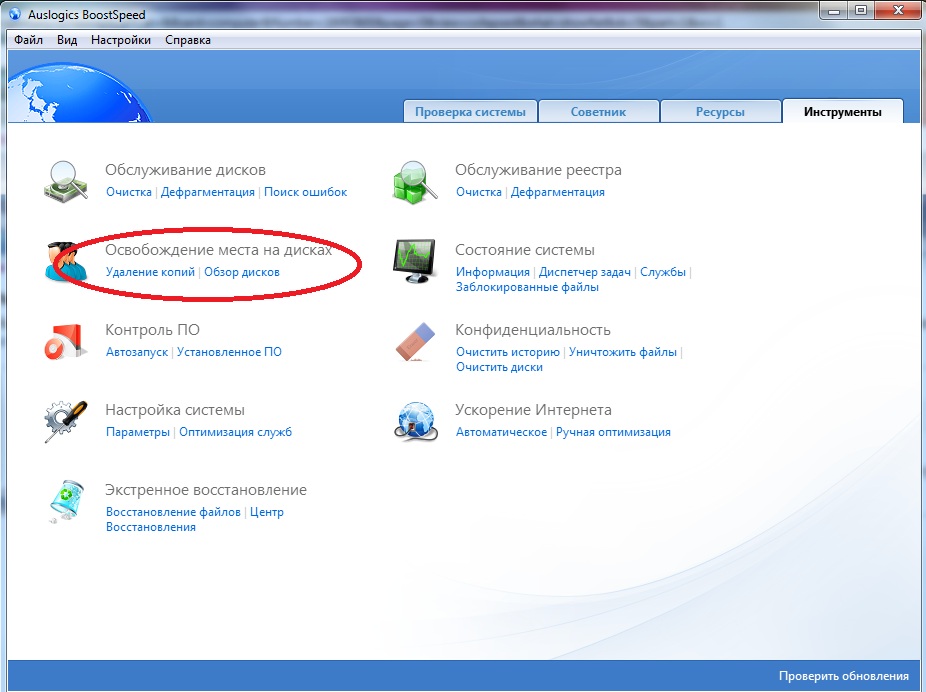Switch to the Советник tab

(x=598, y=112)
